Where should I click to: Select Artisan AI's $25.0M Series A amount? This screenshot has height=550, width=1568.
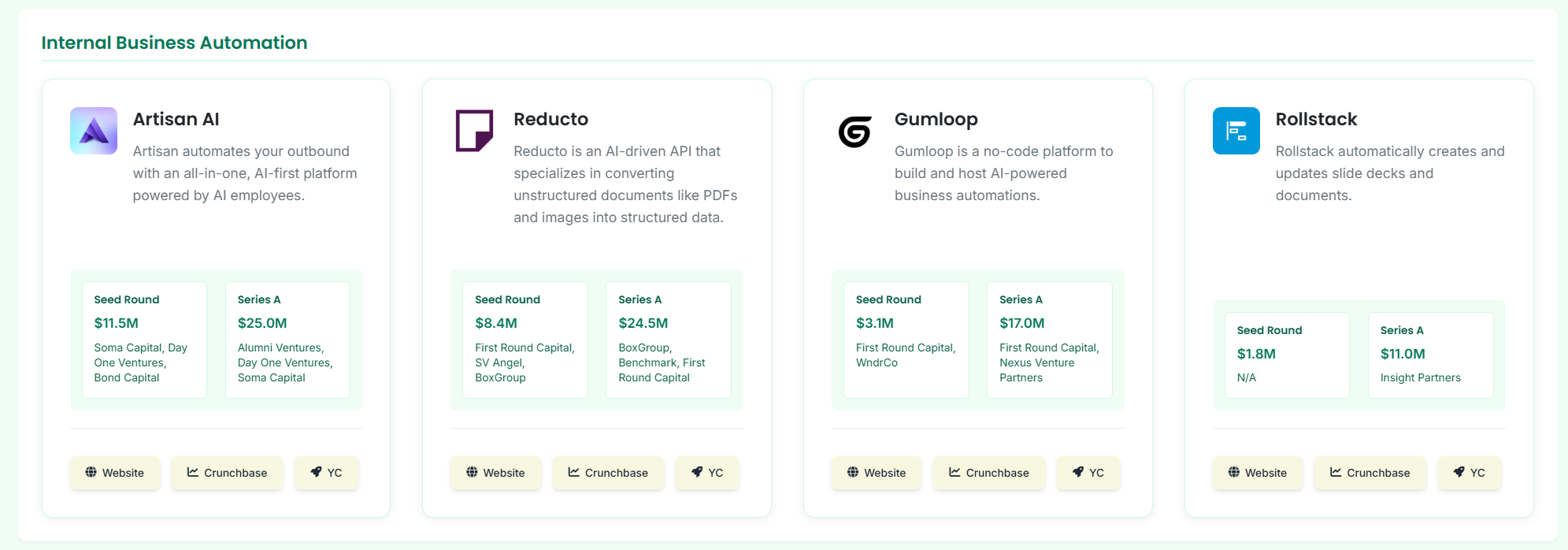pos(262,323)
